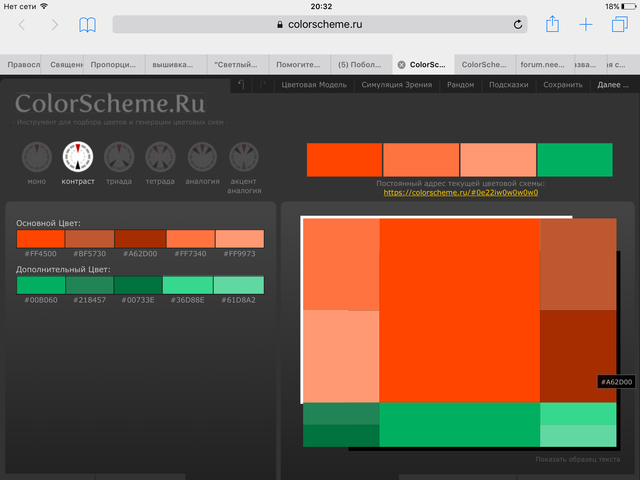The image size is (640, 480).
Task: Click the large green preview bar
Action: (460, 424)
